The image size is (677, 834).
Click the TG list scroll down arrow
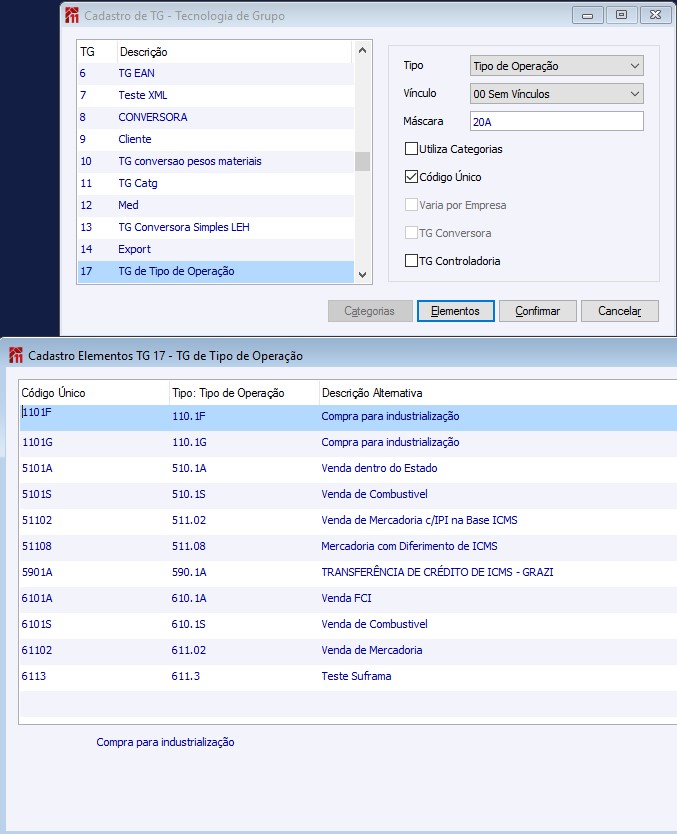point(363,275)
